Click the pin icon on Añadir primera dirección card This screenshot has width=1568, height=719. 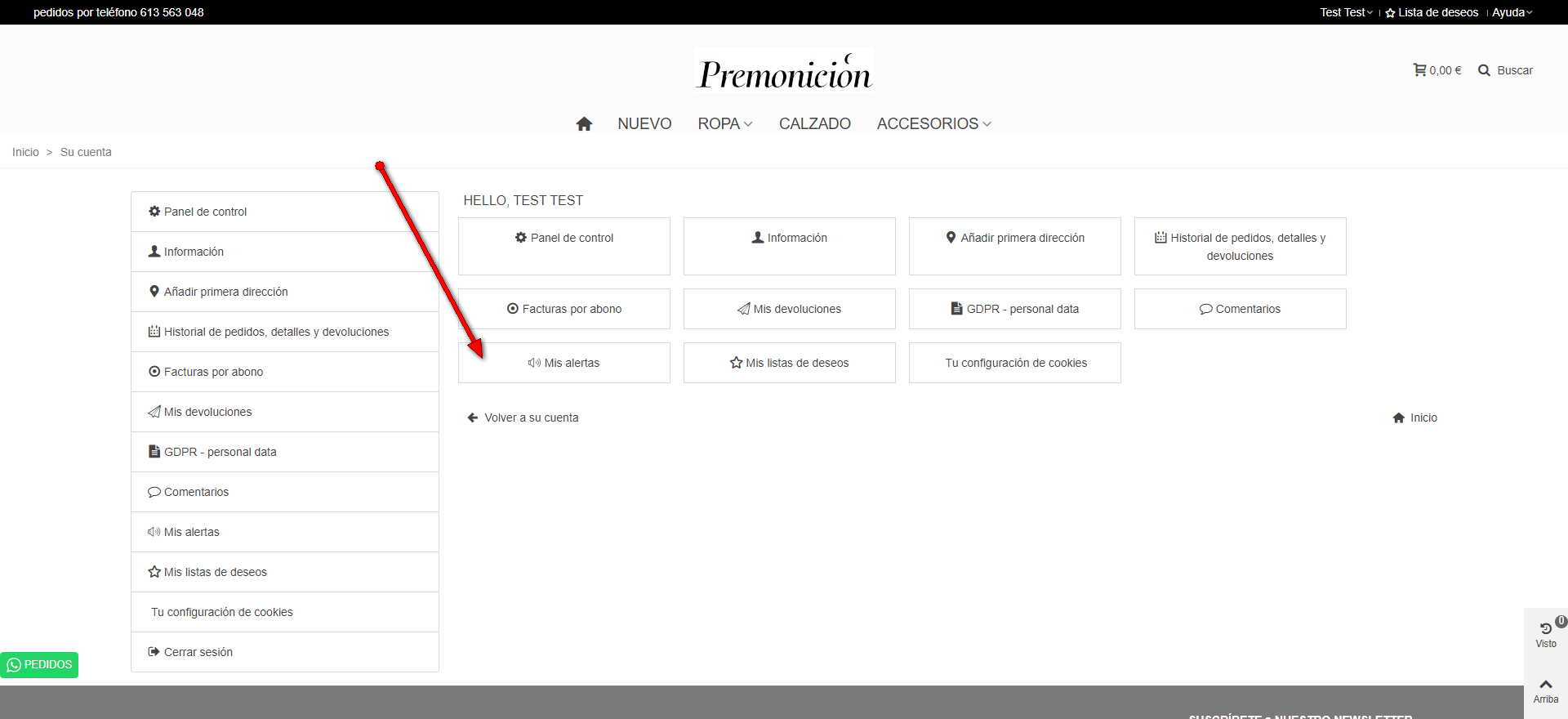(951, 238)
